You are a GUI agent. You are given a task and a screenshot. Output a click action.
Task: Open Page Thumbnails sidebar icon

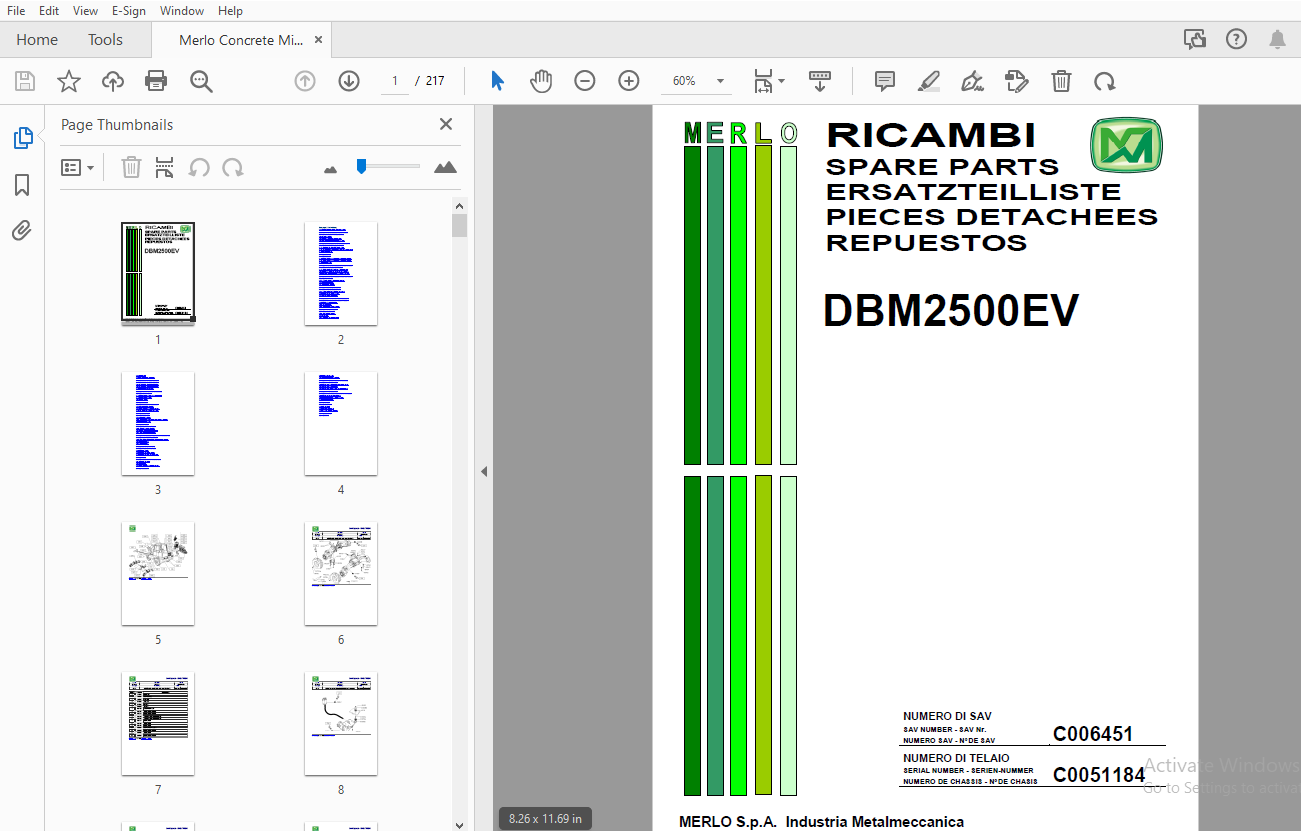23,138
